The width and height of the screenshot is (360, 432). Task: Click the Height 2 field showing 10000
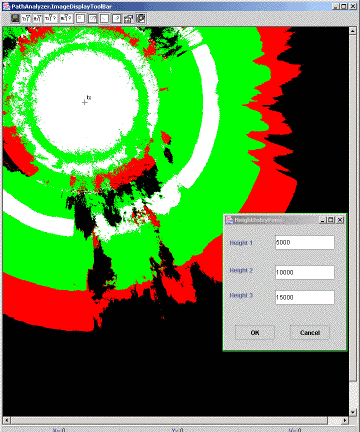click(x=305, y=272)
